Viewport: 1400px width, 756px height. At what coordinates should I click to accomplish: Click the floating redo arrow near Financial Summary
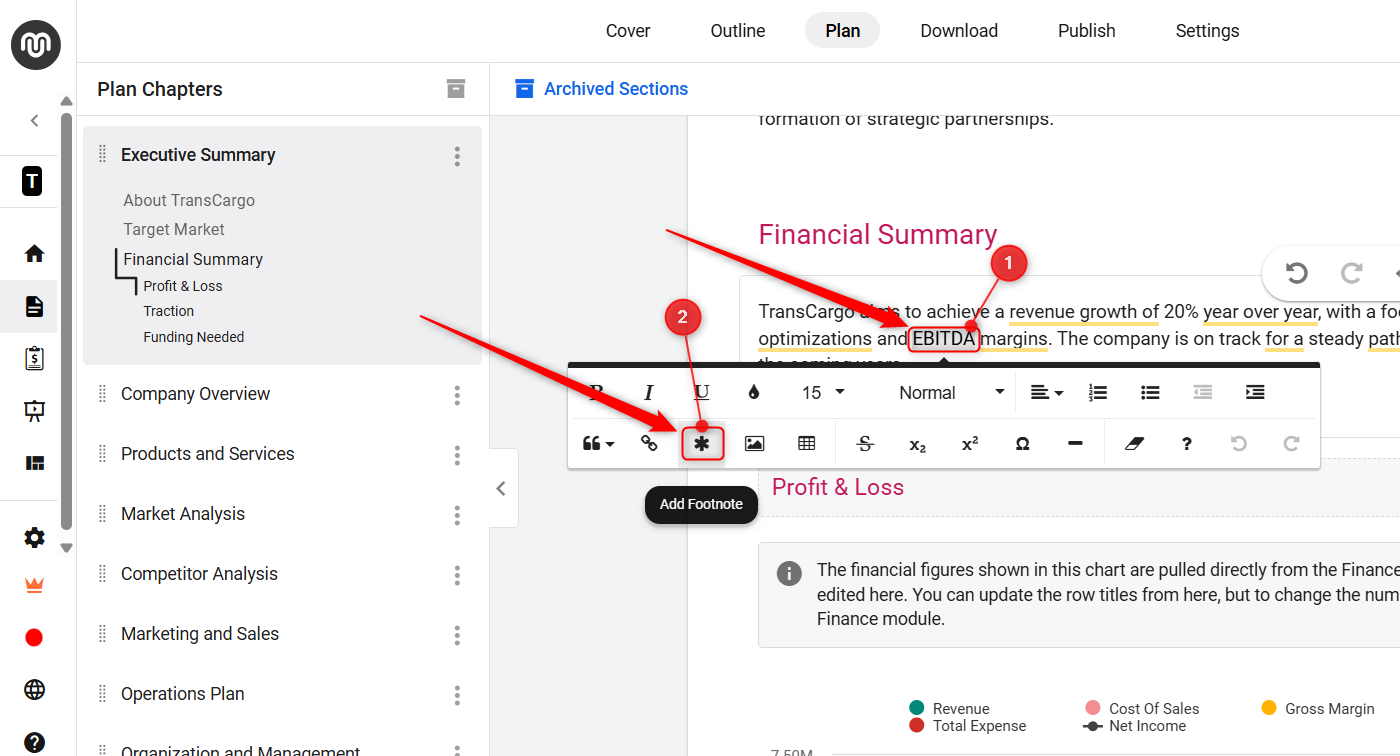1351,273
